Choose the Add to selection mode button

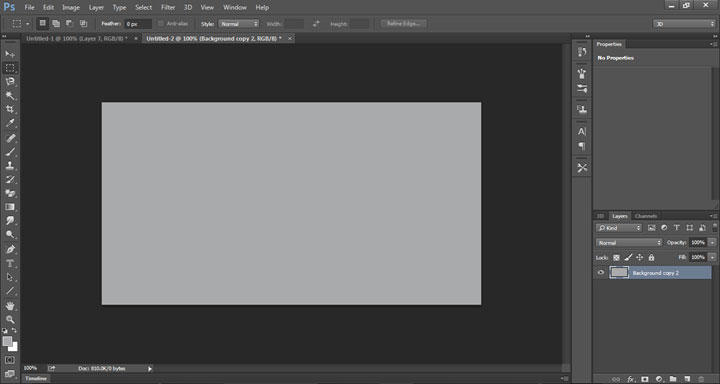[x=56, y=23]
